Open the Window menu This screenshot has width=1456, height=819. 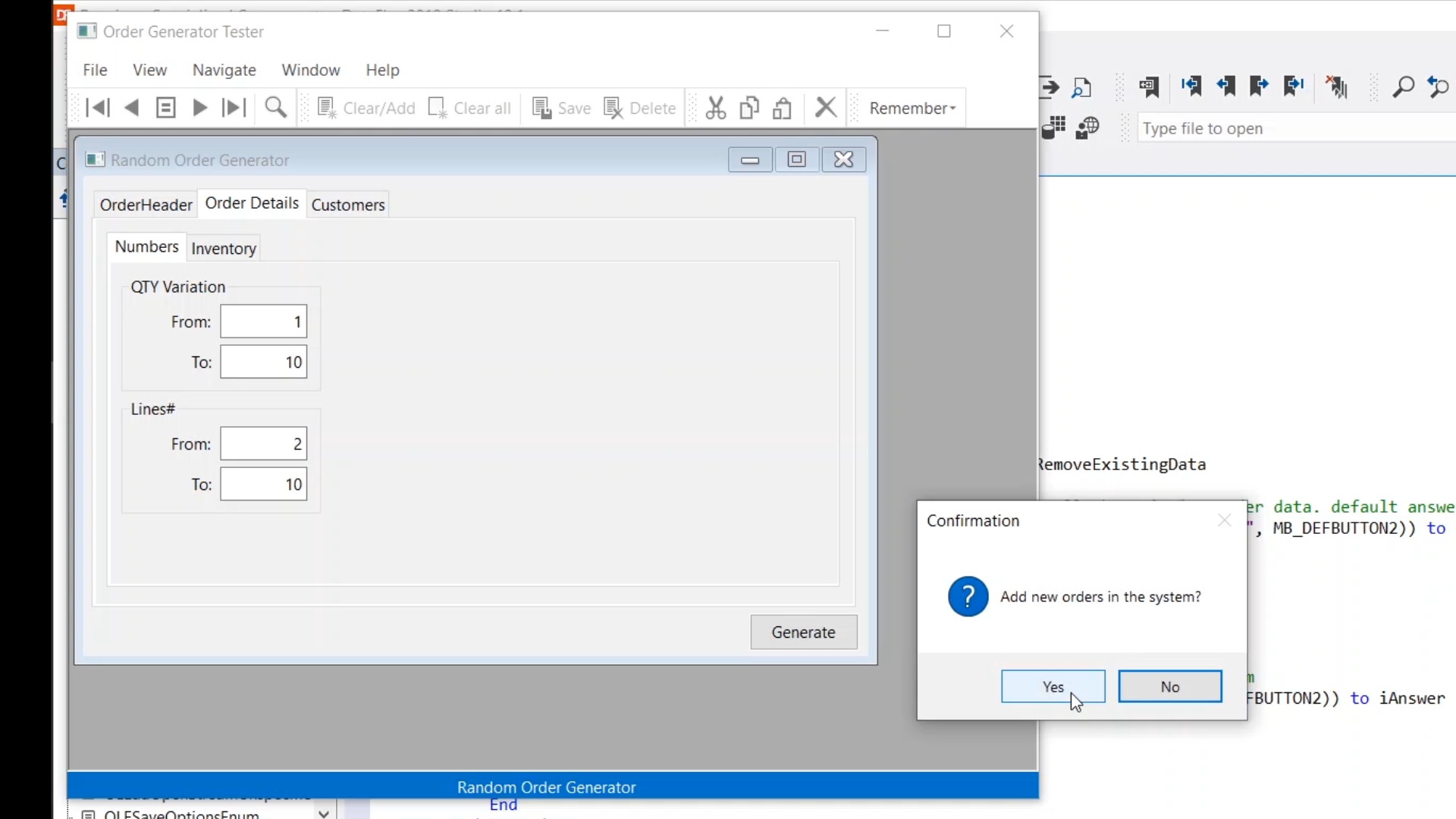tap(310, 70)
